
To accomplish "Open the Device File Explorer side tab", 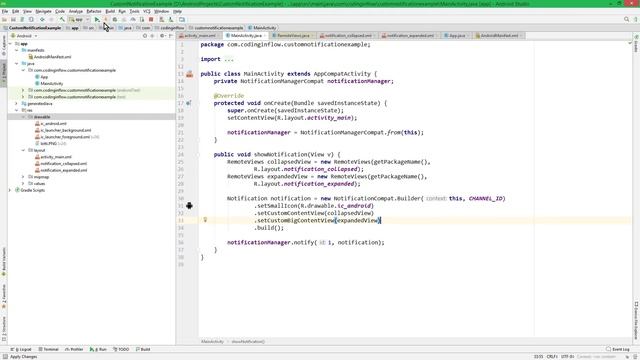I will click(x=636, y=321).
